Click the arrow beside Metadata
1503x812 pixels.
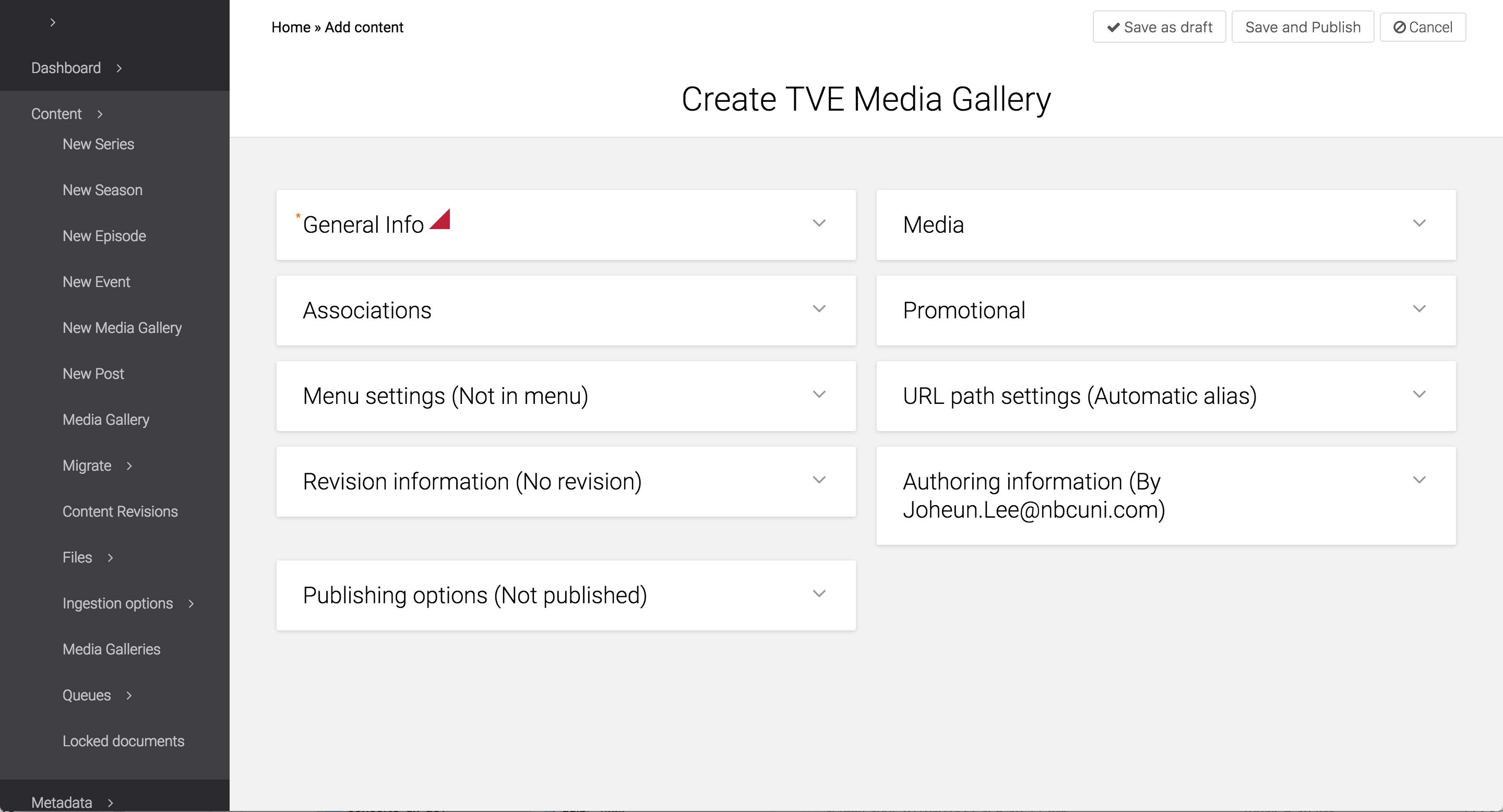(110, 803)
